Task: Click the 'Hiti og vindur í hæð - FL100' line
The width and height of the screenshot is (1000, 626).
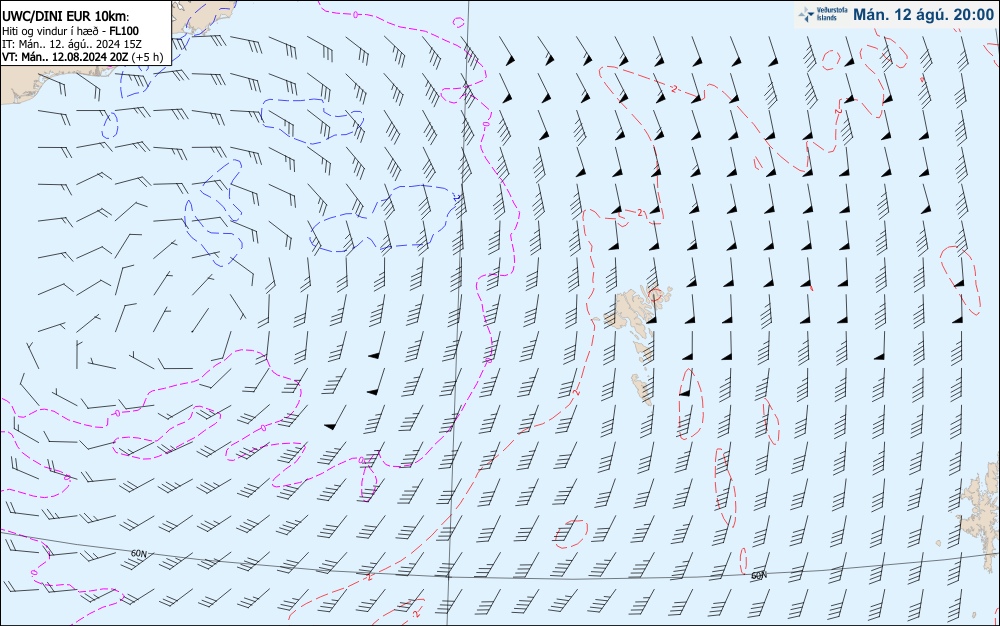Action: click(x=70, y=31)
